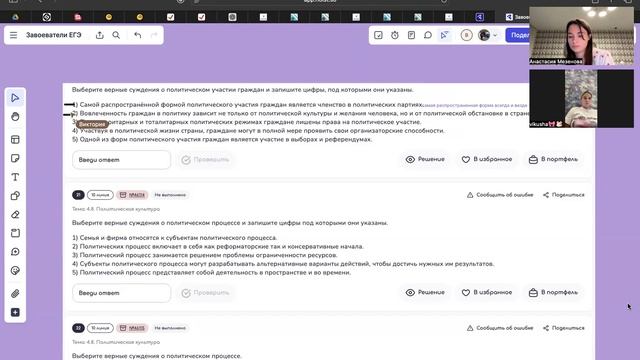Select the shapes tool
This screenshot has height=360, width=640.
[x=15, y=196]
